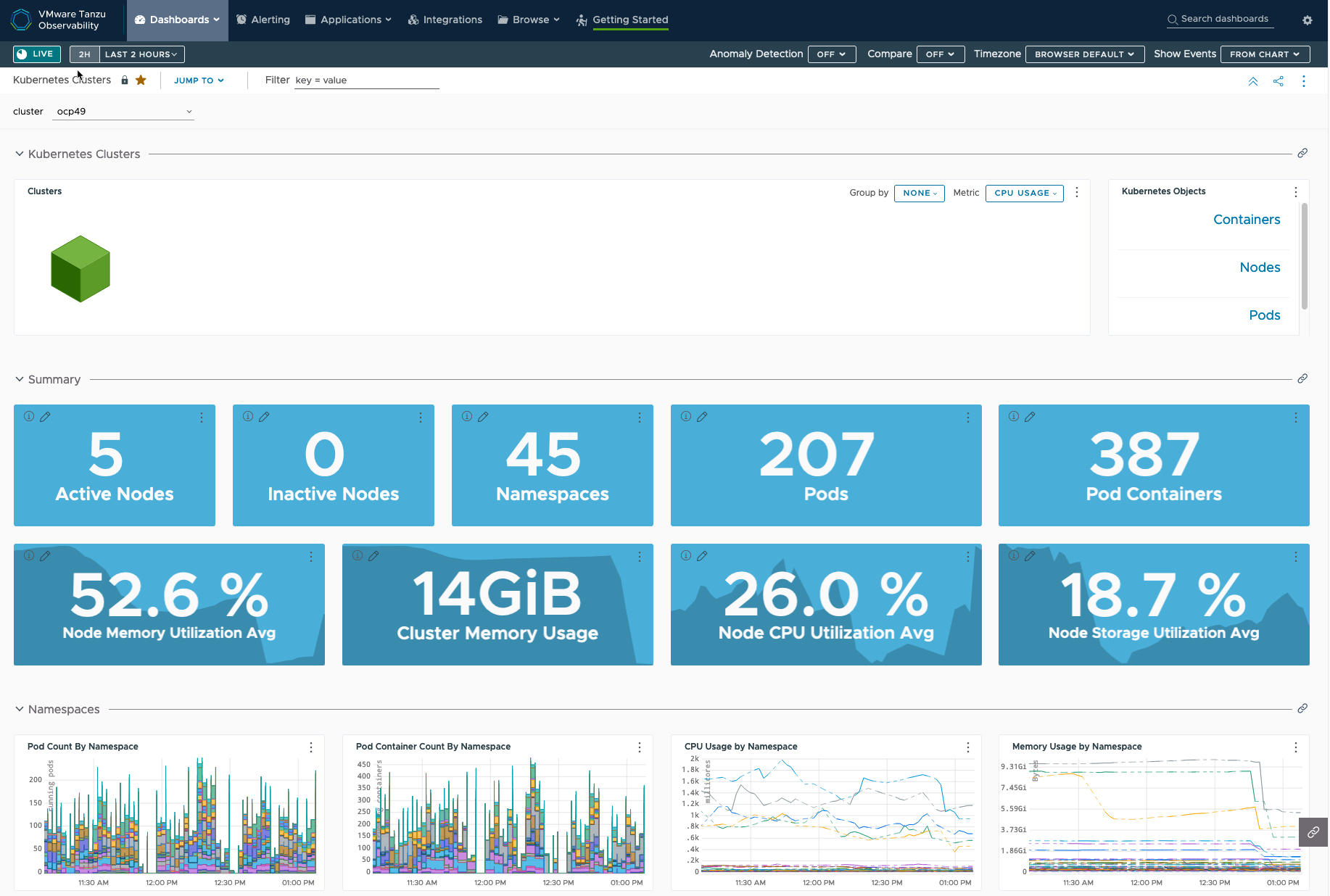Open the cluster ocp49 selector

click(124, 112)
